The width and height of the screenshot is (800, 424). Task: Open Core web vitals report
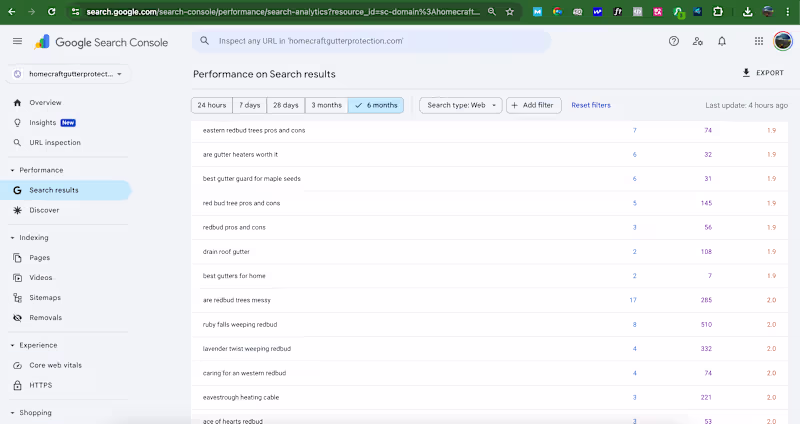[54, 365]
